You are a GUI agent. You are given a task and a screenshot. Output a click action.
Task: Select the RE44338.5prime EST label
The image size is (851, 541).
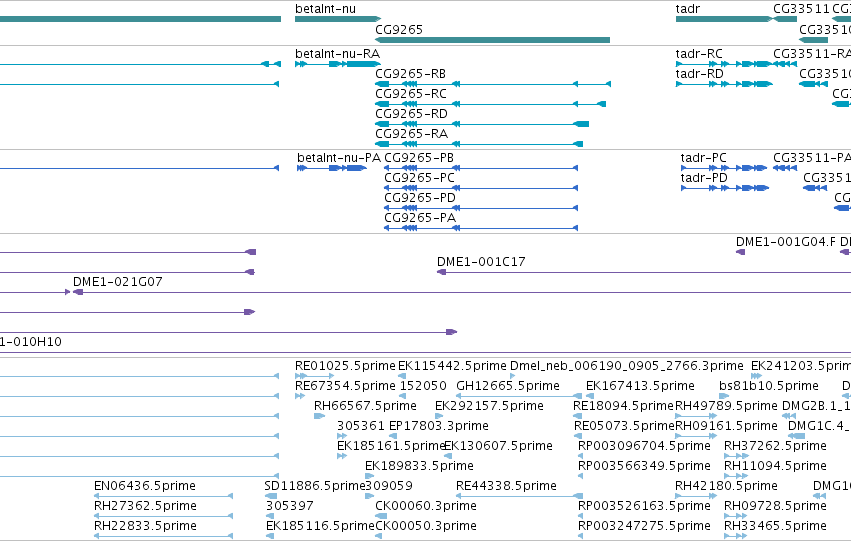point(506,487)
